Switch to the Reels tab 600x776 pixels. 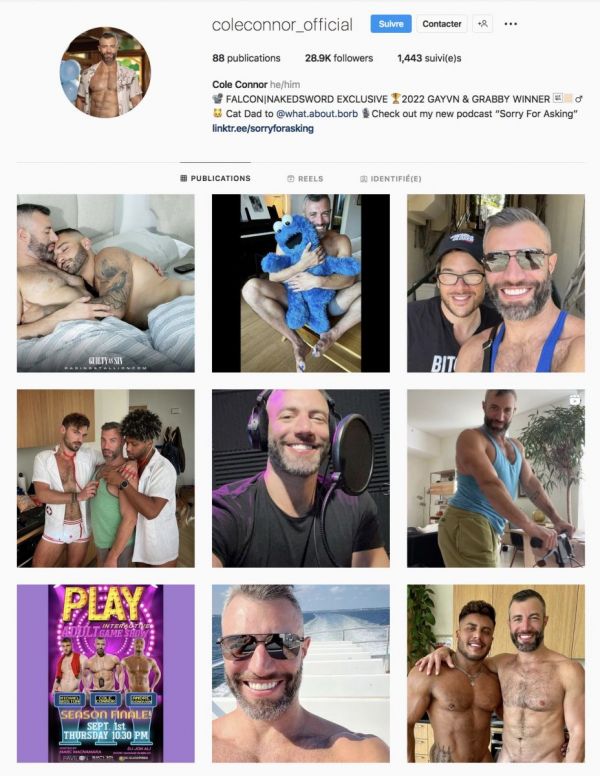pyautogui.click(x=305, y=179)
